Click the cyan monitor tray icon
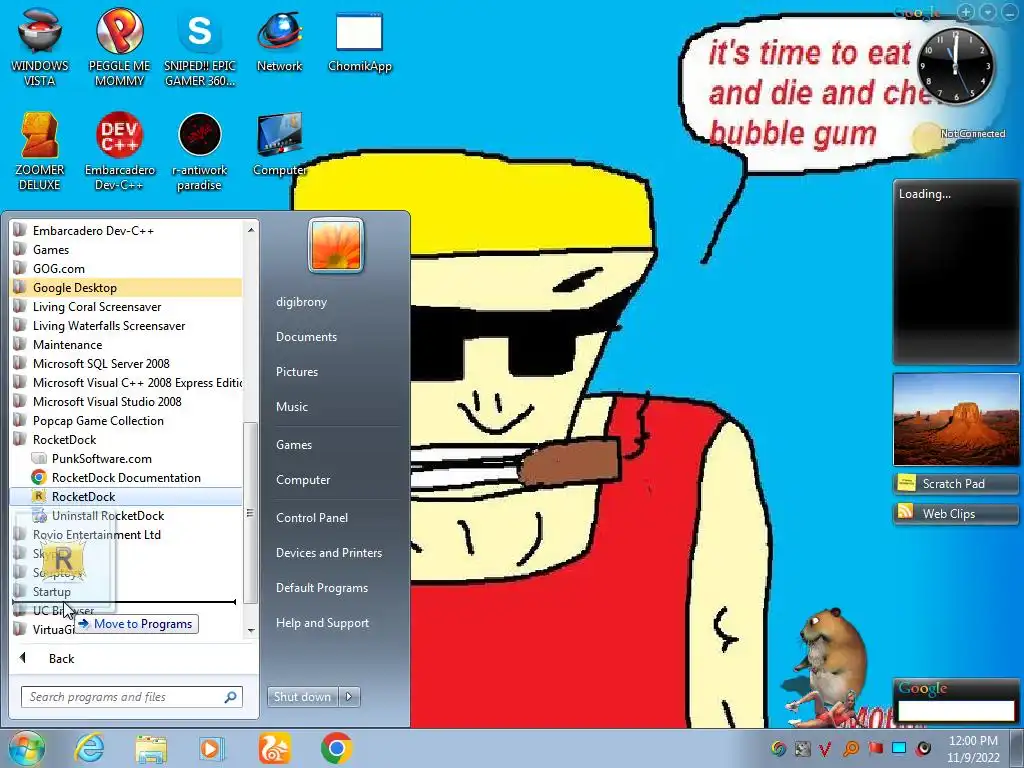Screen dimensions: 1024x768 tap(899, 748)
